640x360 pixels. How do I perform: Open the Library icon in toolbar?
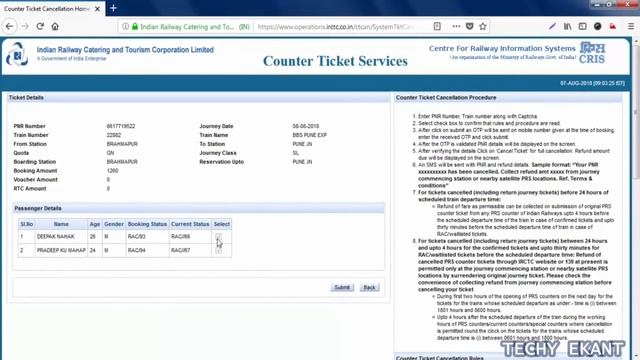click(567, 27)
